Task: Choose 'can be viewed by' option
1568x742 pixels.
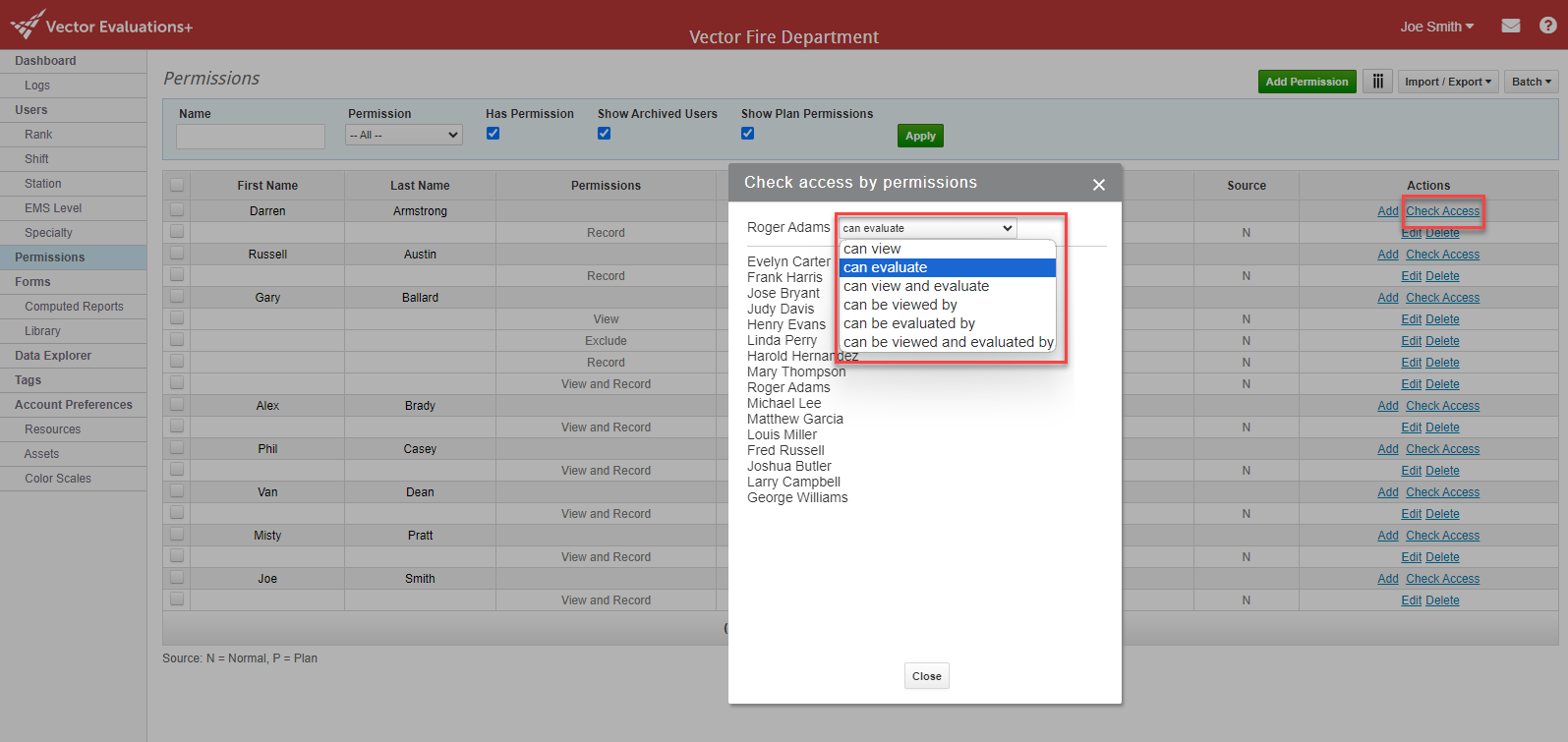Action: (948, 305)
